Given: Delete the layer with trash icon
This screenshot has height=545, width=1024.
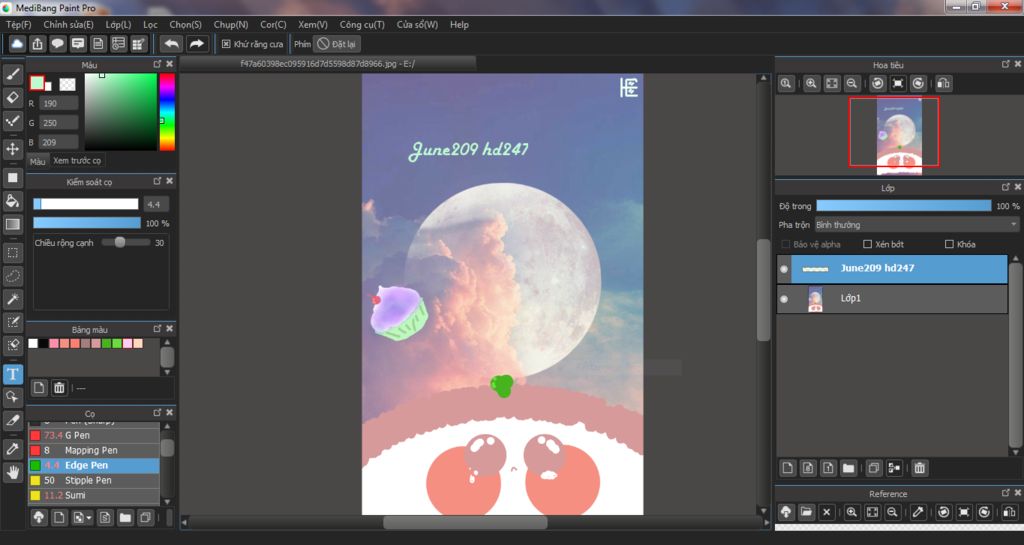Looking at the screenshot, I should tap(920, 468).
